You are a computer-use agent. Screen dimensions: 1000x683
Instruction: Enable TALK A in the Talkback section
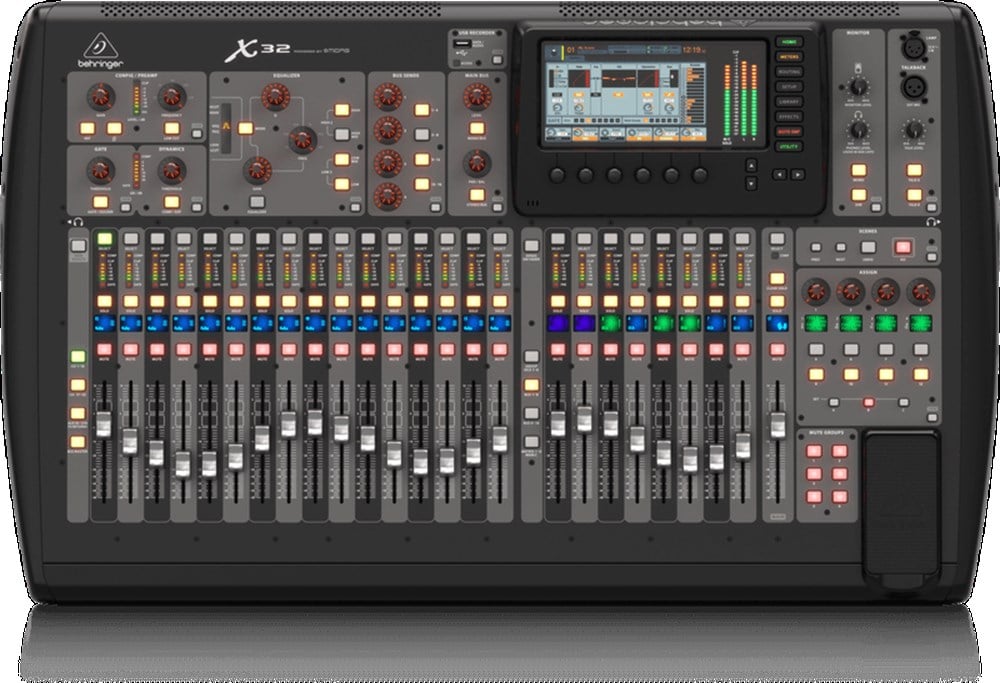tap(914, 171)
